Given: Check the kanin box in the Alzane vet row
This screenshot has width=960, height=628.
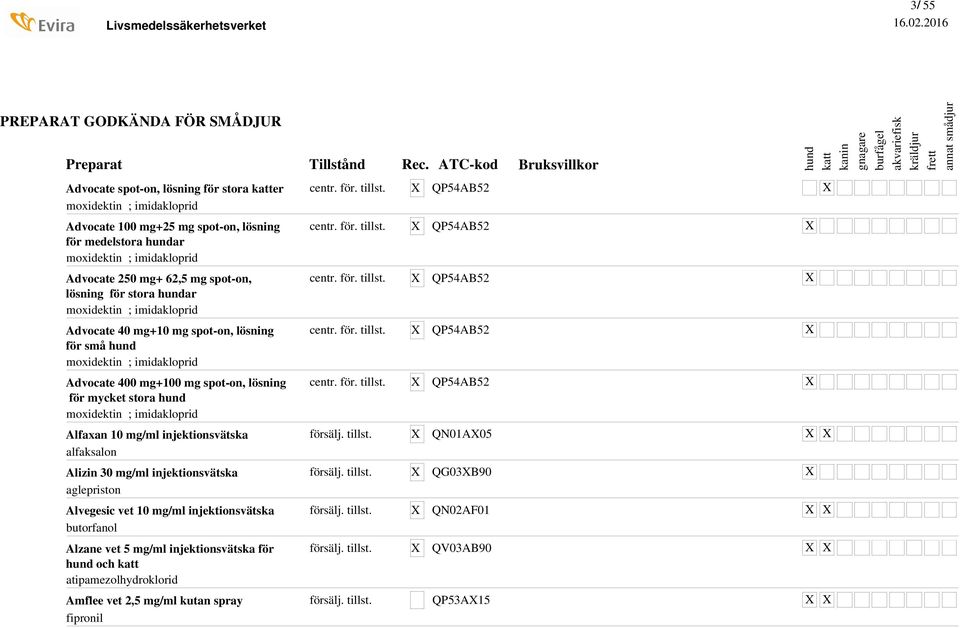Looking at the screenshot, I should pos(844,548).
